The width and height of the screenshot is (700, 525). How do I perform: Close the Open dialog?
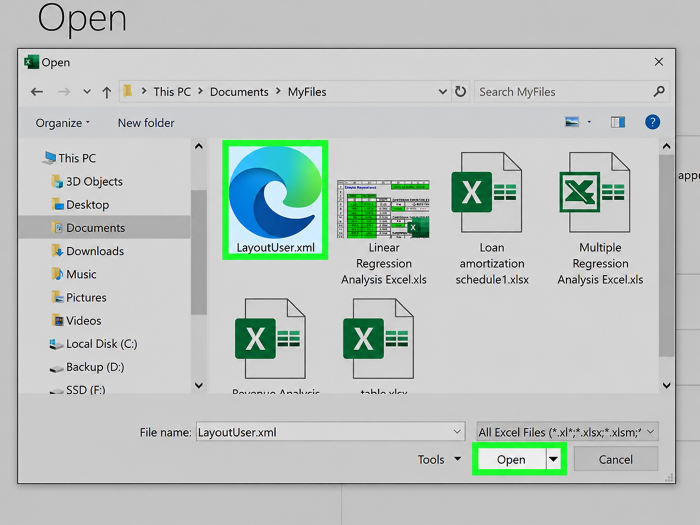tap(659, 62)
